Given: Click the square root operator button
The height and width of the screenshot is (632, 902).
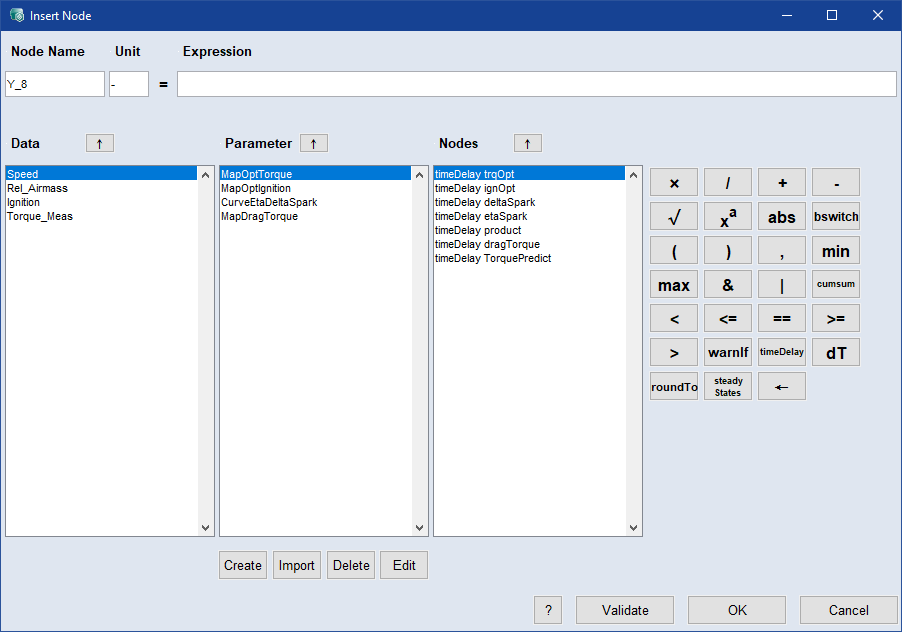Looking at the screenshot, I should pyautogui.click(x=674, y=217).
